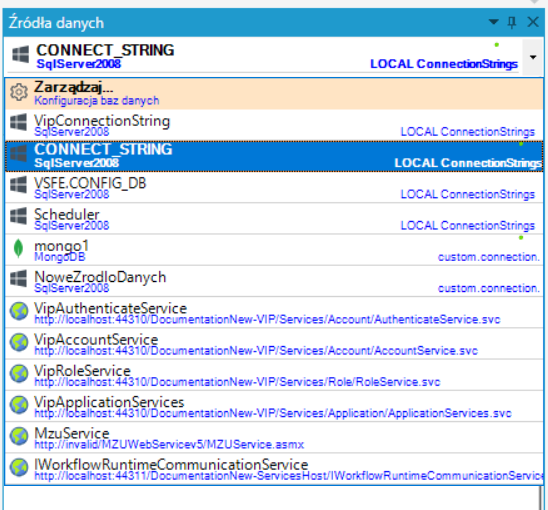Open Zarządzaj... database configuration entry
Screen dimensions: 548x510
point(274,94)
